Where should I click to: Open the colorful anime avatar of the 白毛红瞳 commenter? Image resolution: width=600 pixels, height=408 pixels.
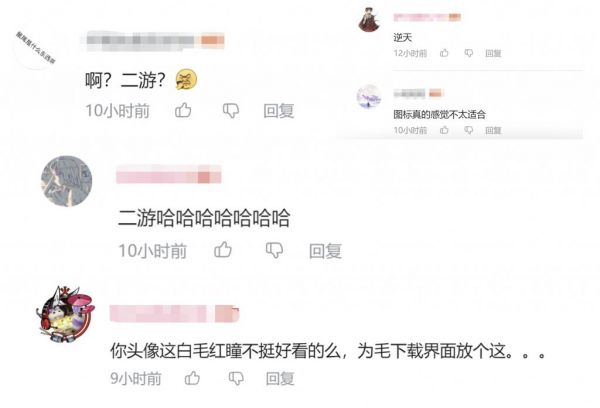[65, 315]
